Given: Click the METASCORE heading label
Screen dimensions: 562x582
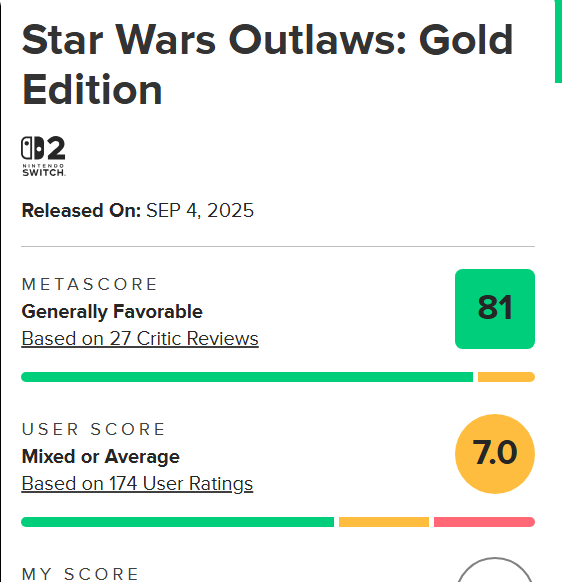Looking at the screenshot, I should (x=90, y=285).
